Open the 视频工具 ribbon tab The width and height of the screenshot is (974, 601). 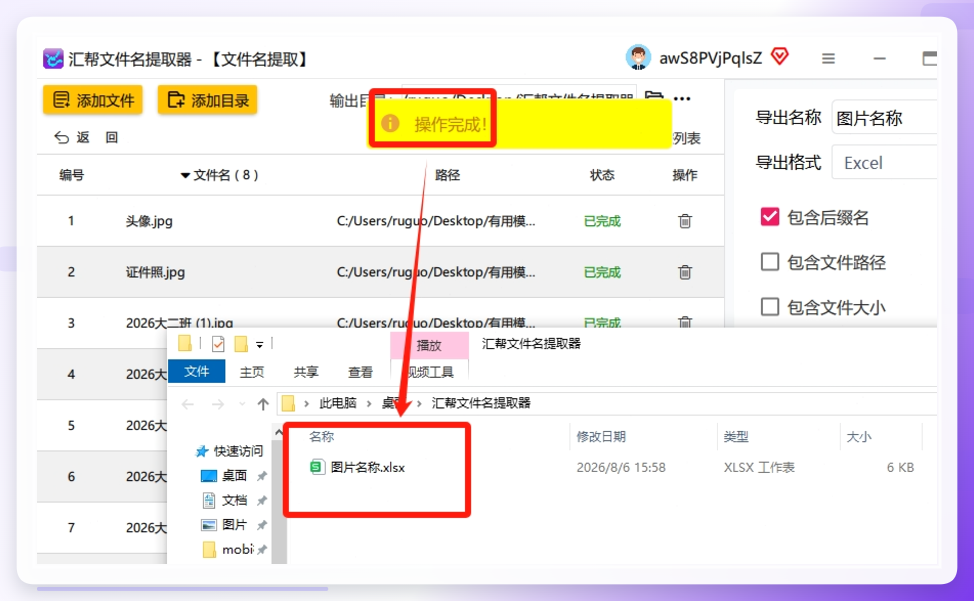point(430,372)
